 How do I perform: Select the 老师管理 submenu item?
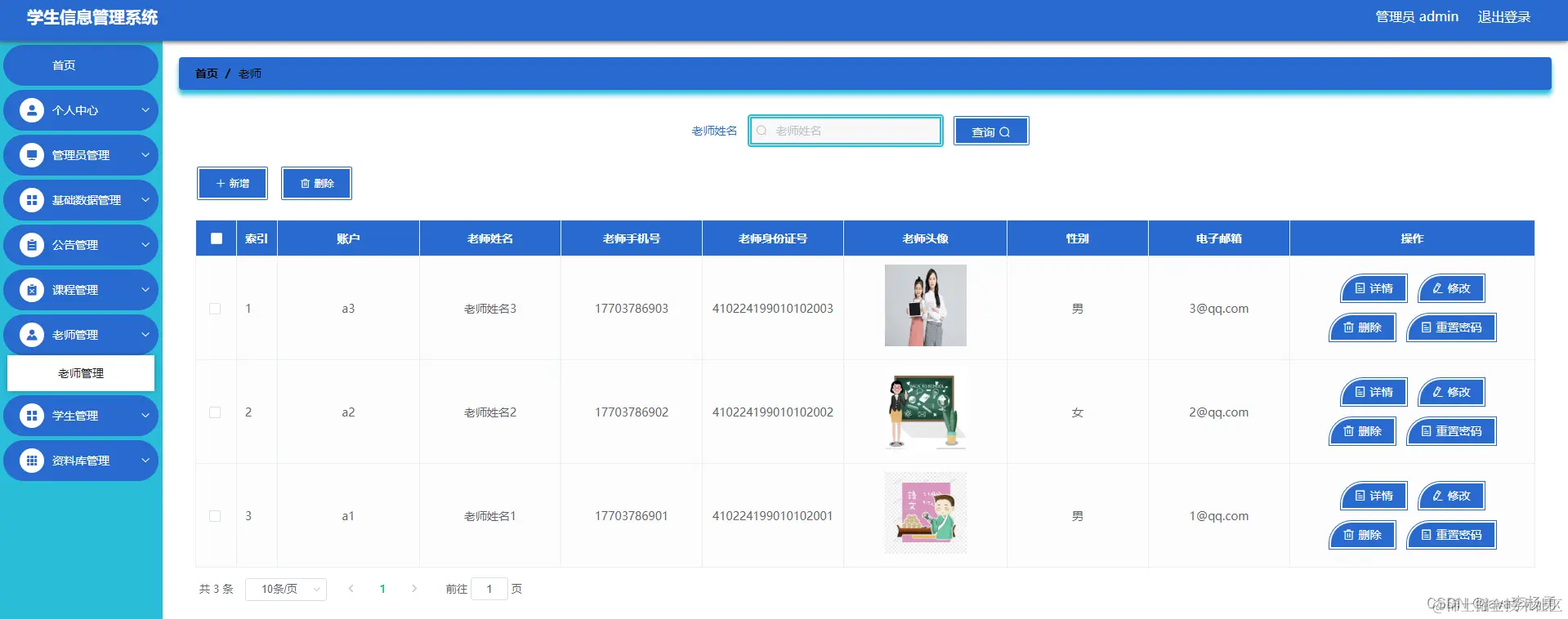tap(81, 373)
